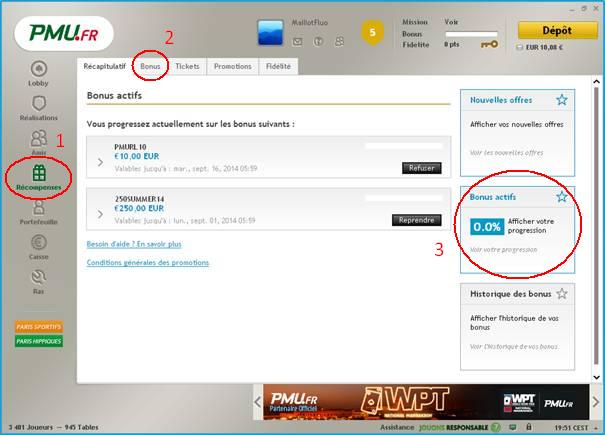Click the Nouvelles offres star icon
The width and height of the screenshot is (605, 435).
pyautogui.click(x=562, y=100)
